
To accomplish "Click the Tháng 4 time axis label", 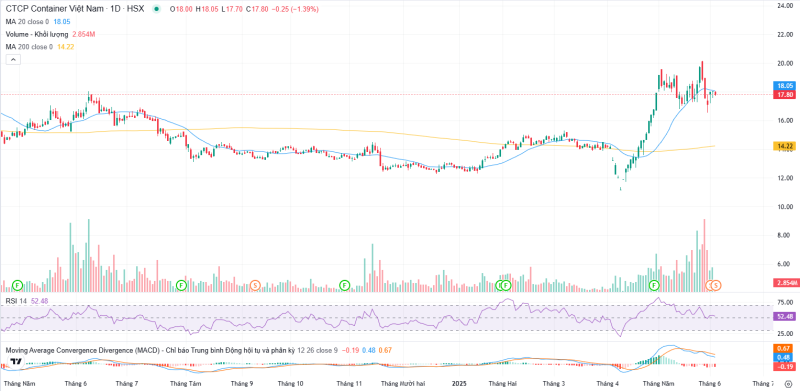I will coord(608,383).
